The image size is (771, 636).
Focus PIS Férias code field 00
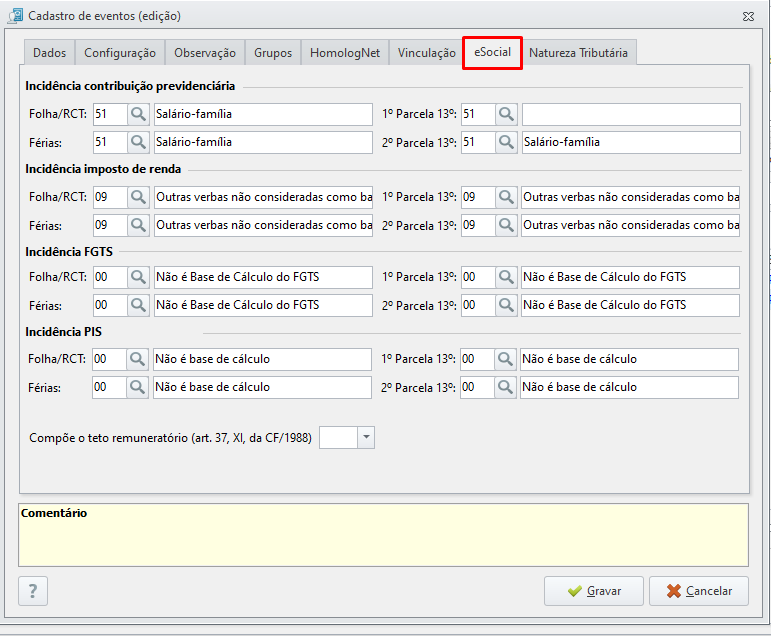point(110,388)
